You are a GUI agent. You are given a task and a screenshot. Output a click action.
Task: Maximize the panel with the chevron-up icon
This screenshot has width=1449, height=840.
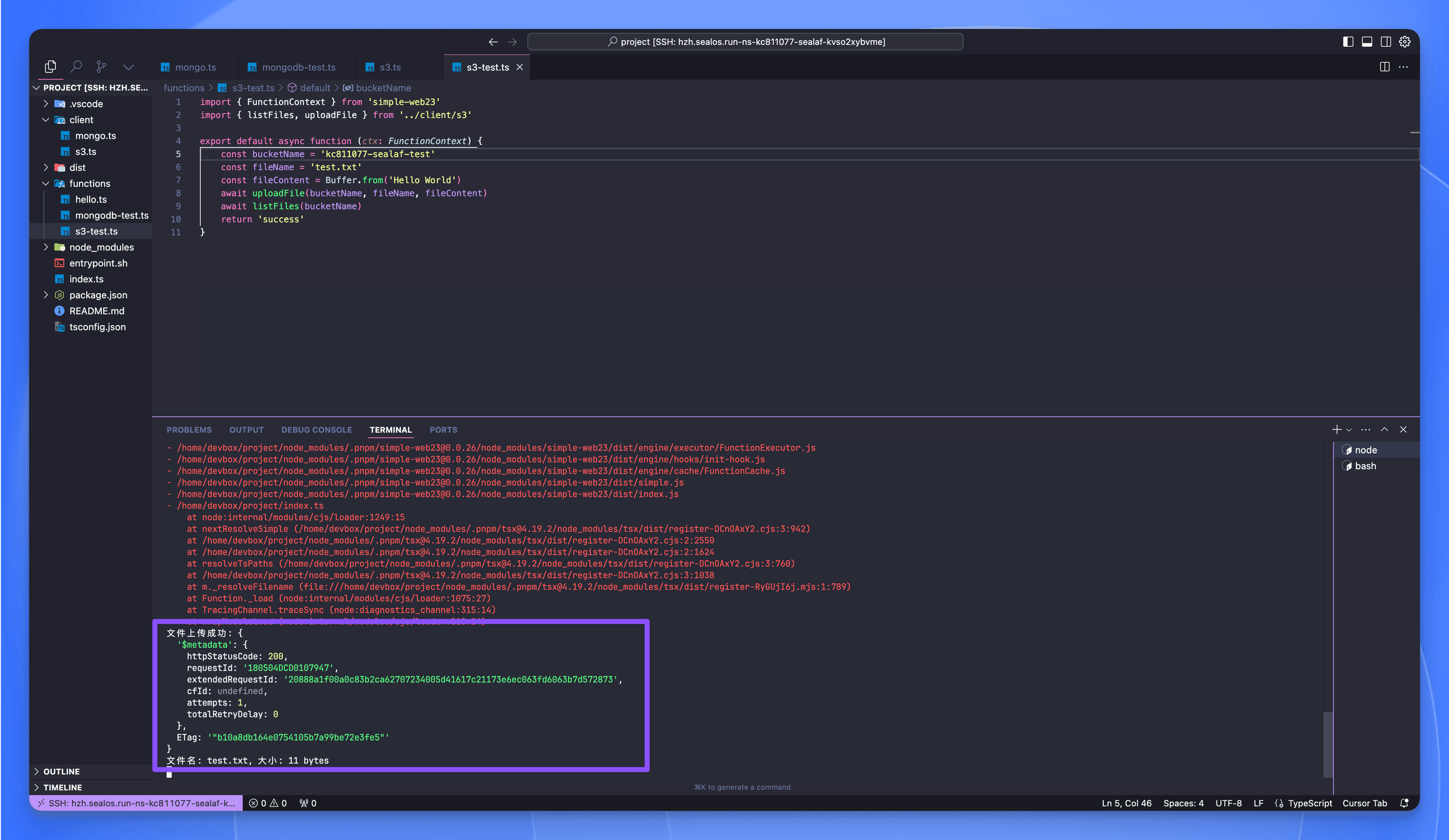(x=1385, y=429)
